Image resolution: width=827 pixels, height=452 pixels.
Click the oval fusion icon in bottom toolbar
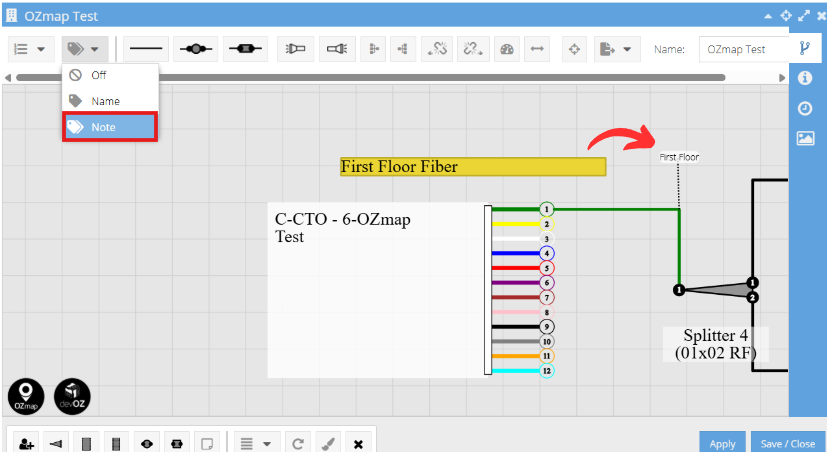[147, 444]
